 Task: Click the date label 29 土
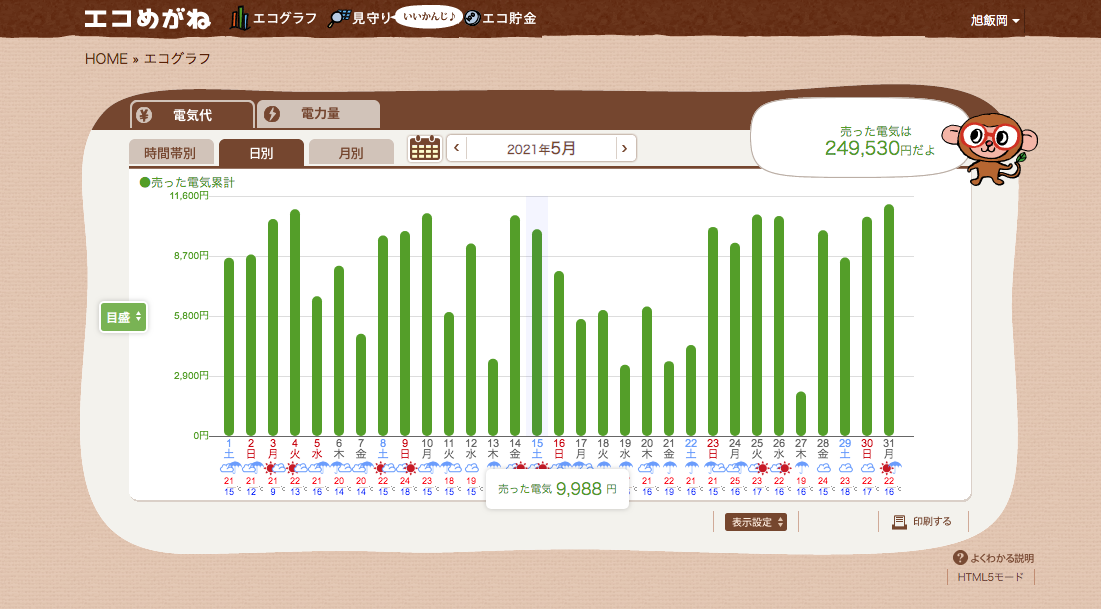[845, 449]
